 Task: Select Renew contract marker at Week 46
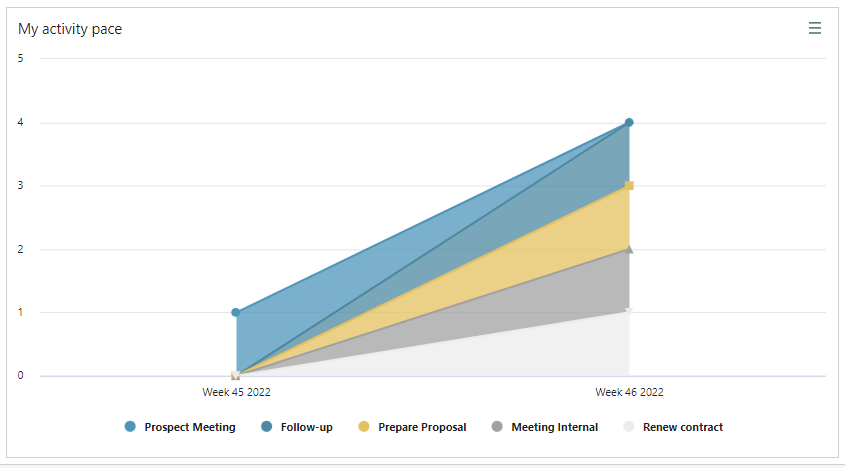coord(629,312)
